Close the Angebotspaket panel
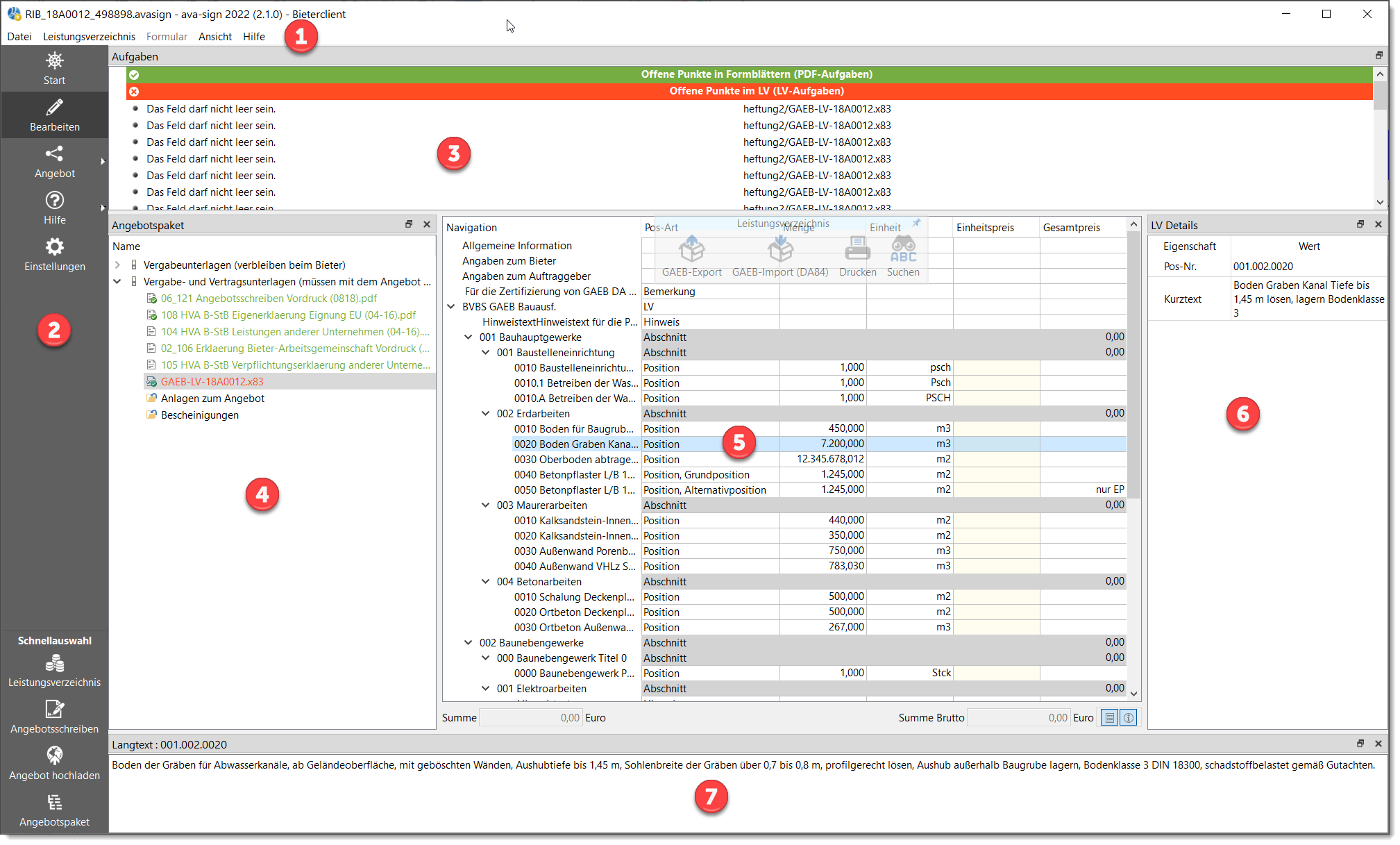 (x=427, y=224)
